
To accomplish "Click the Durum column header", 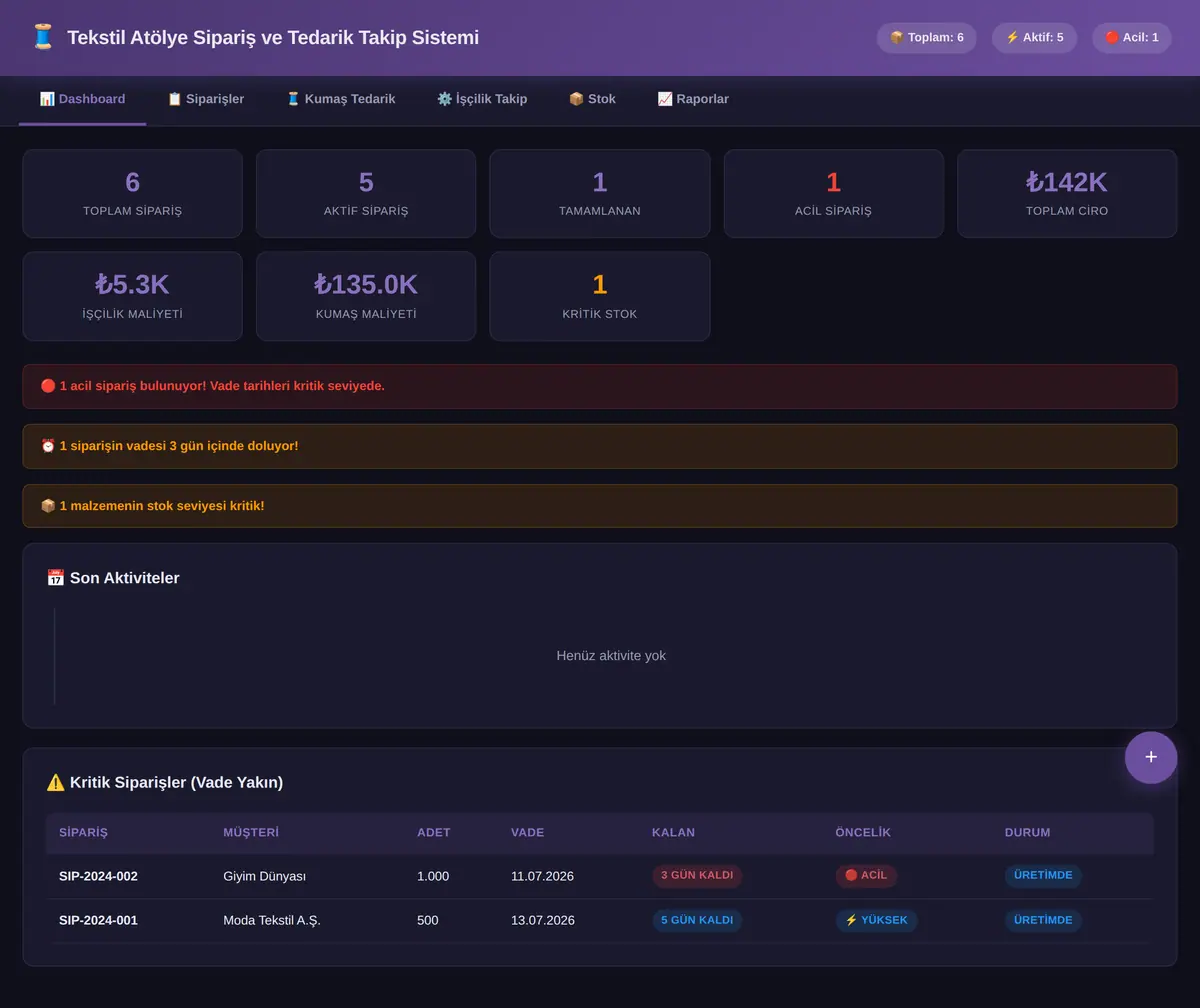I will point(1028,833).
